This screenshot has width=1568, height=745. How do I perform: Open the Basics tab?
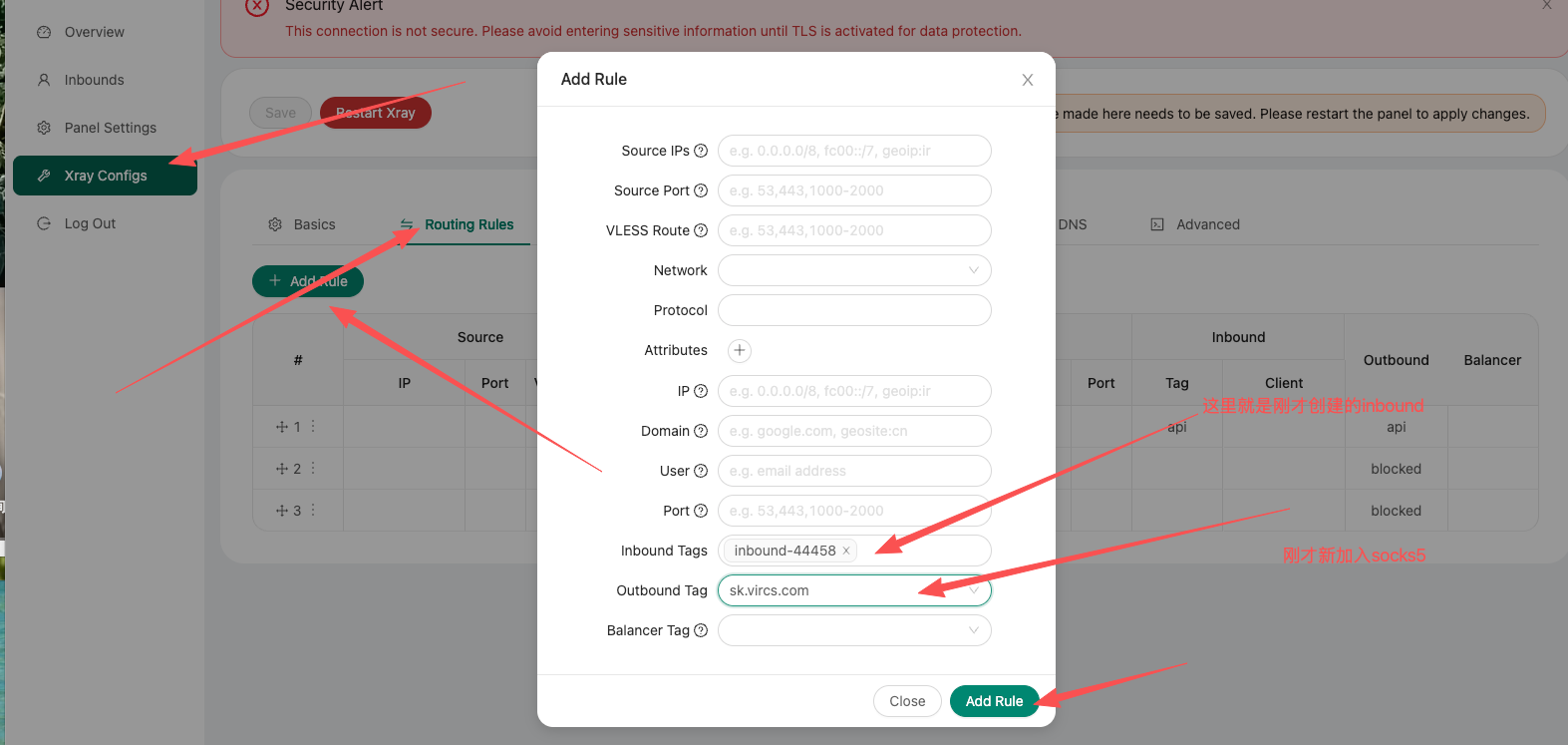302,224
